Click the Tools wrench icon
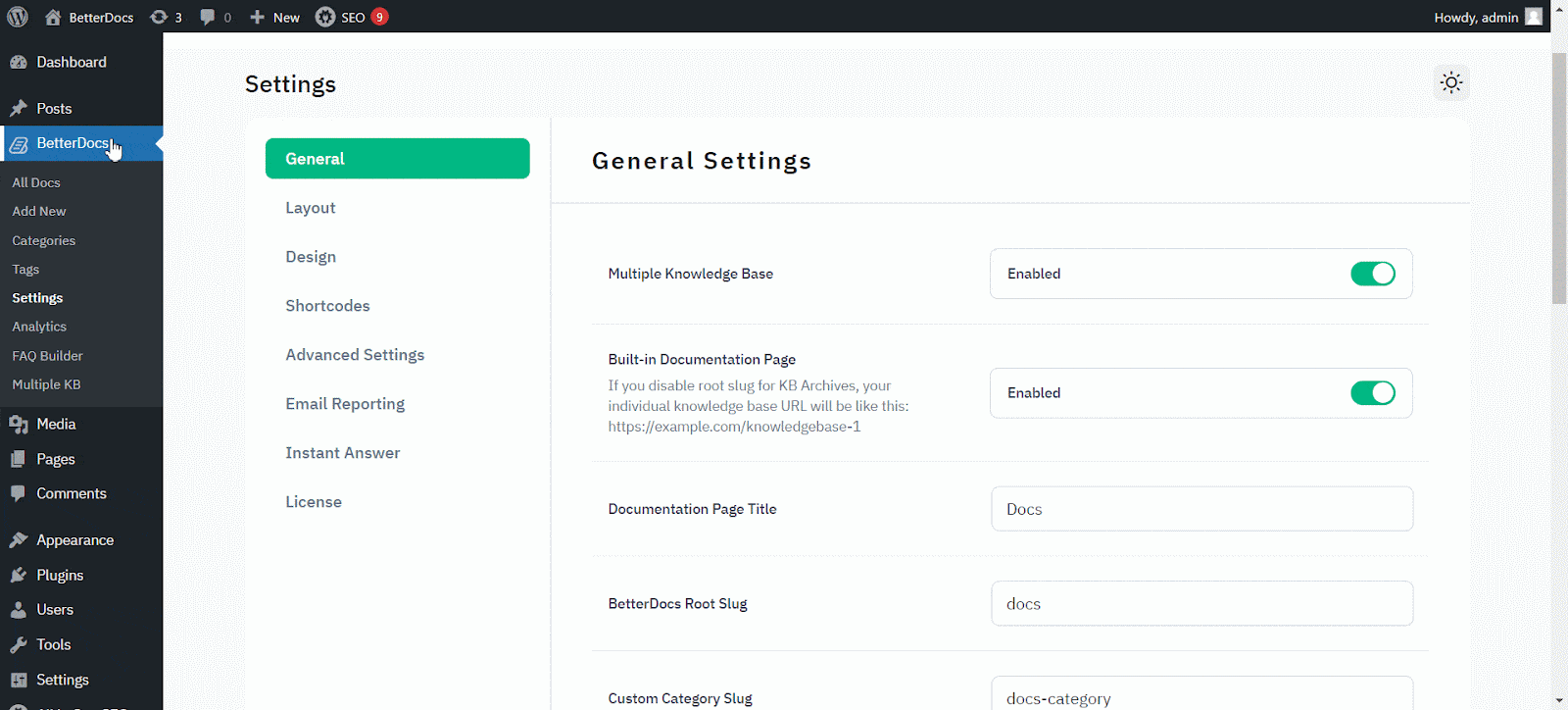 click(19, 644)
